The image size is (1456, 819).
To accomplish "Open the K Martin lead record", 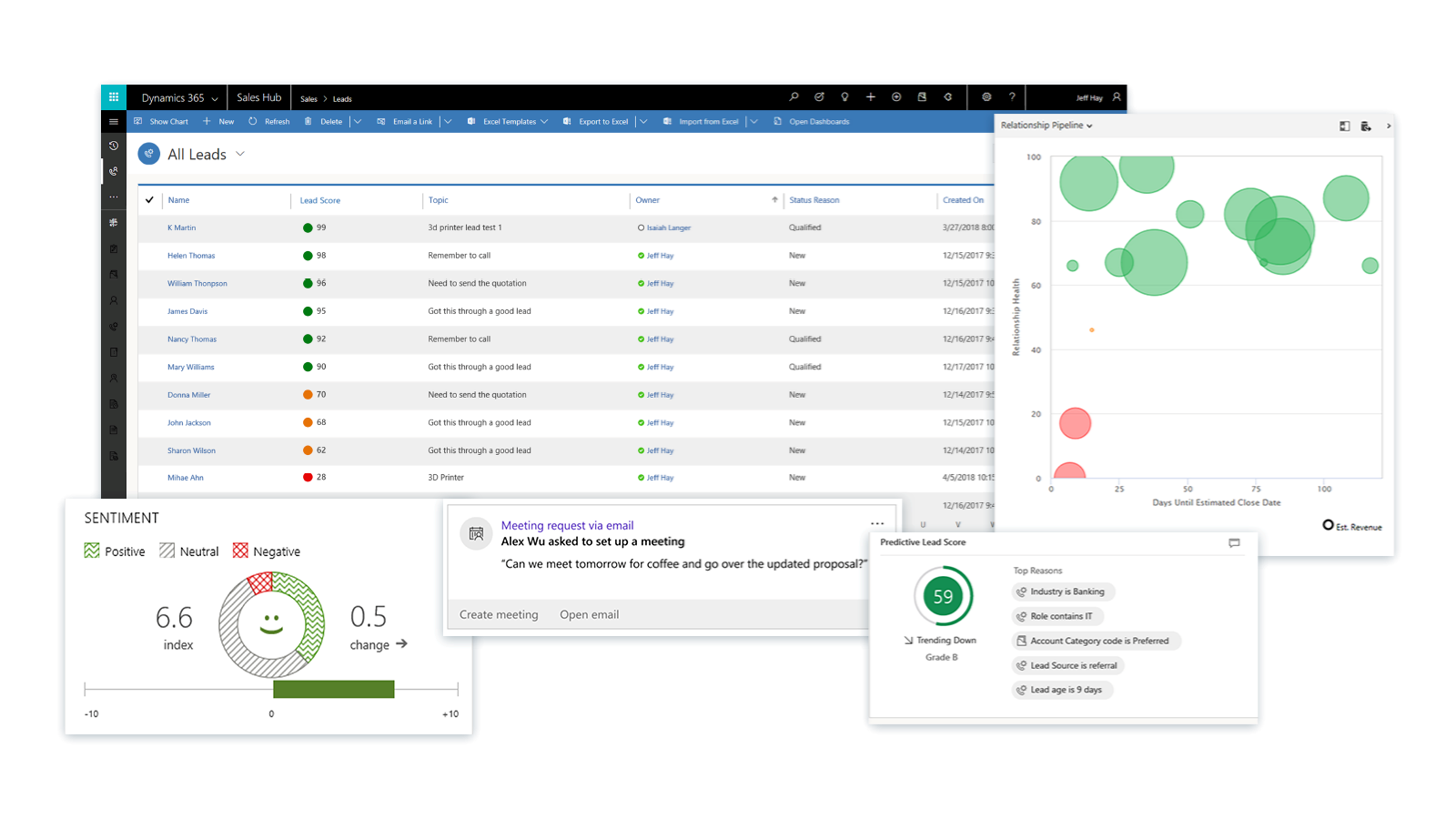I will point(181,227).
